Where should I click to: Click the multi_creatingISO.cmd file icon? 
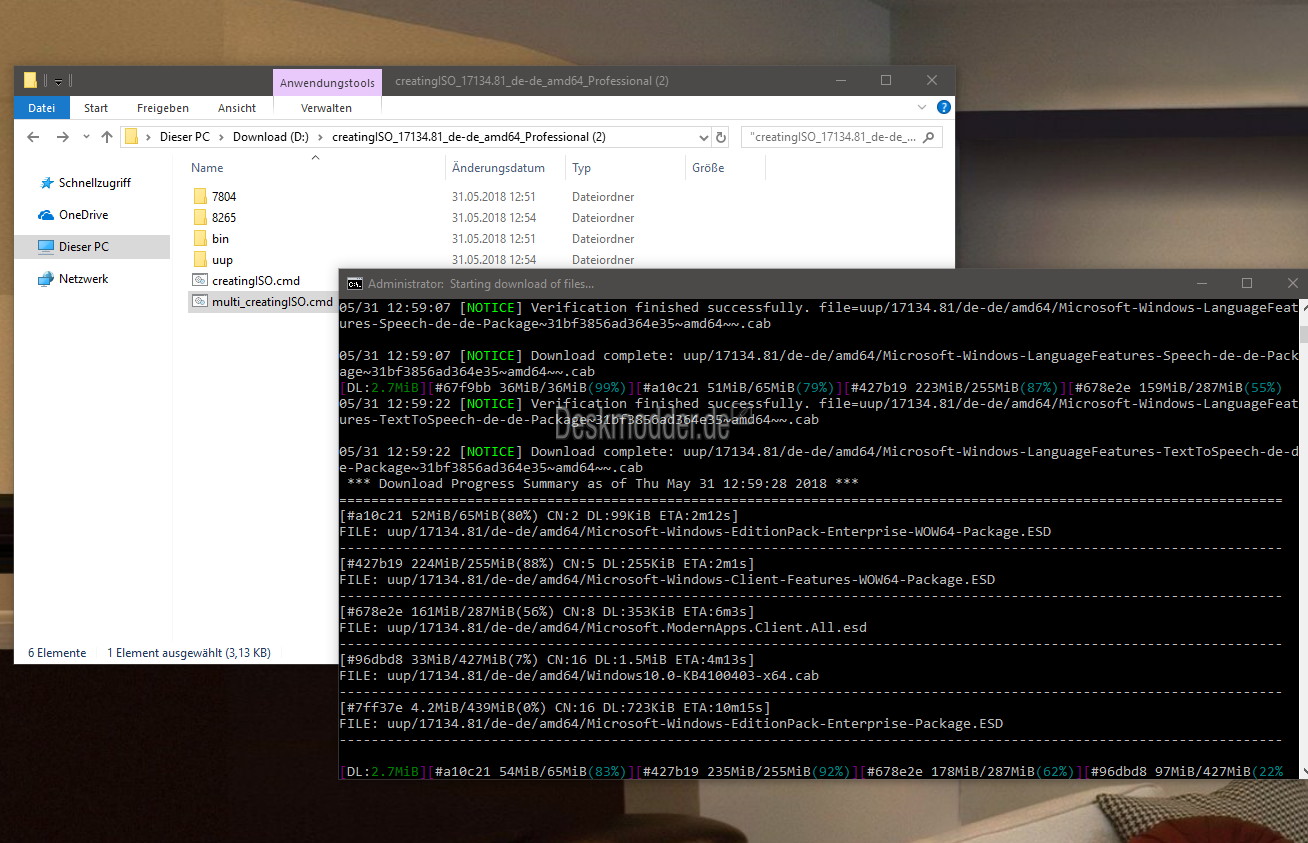(200, 302)
